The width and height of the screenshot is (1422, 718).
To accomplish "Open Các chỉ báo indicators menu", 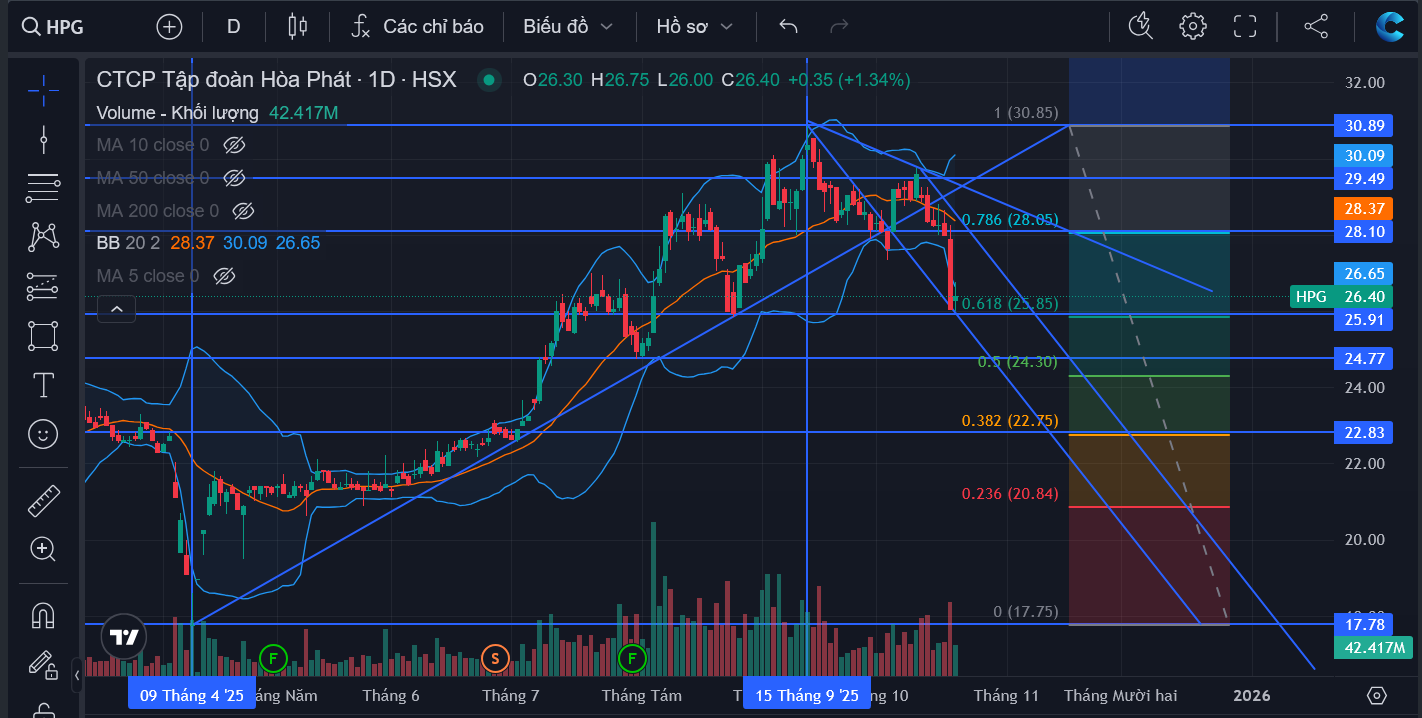I will tap(417, 27).
